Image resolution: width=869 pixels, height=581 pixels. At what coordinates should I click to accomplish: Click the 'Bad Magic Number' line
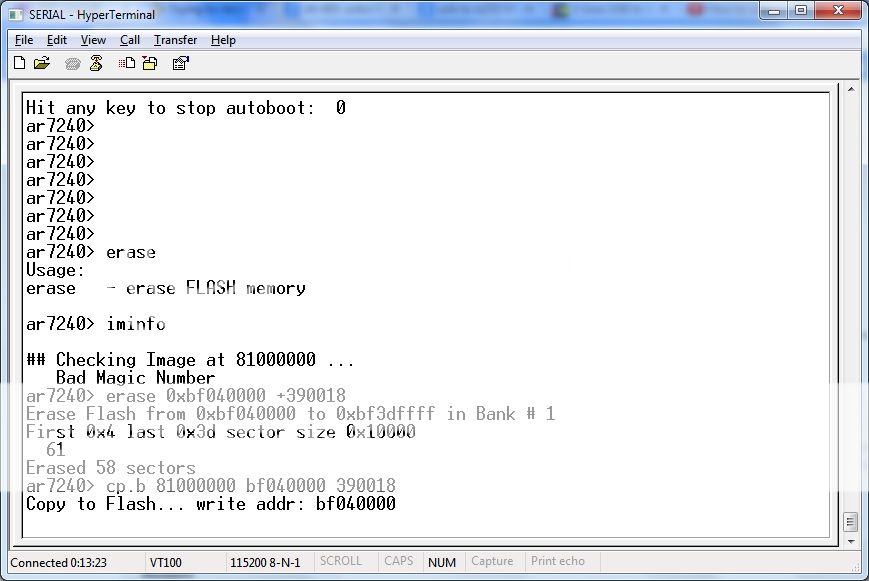135,378
